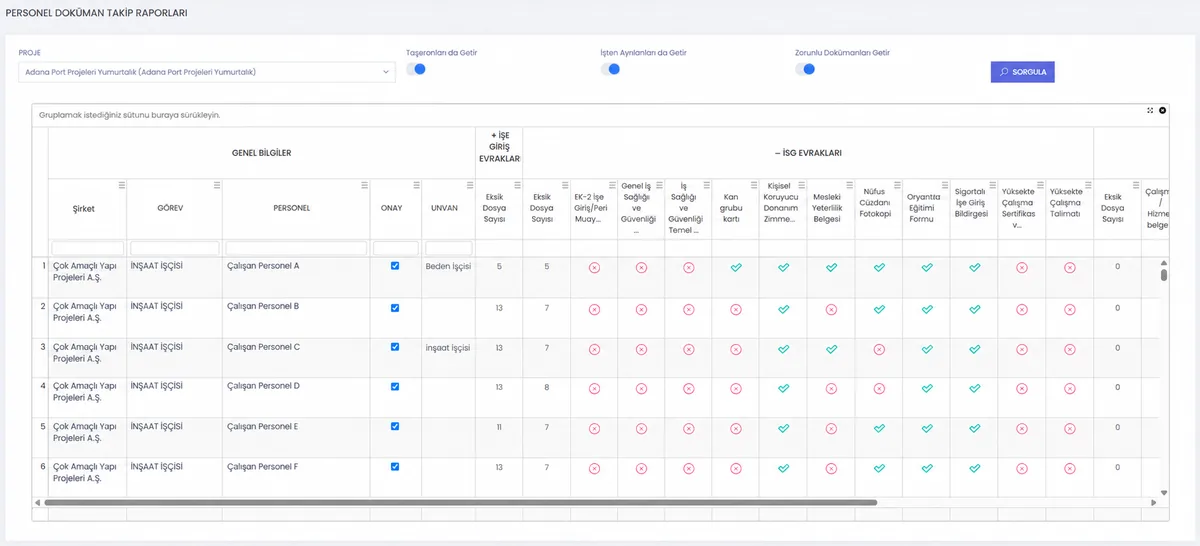Click horizontal scrollbar left arrow
The image size is (1200, 546).
[37, 502]
